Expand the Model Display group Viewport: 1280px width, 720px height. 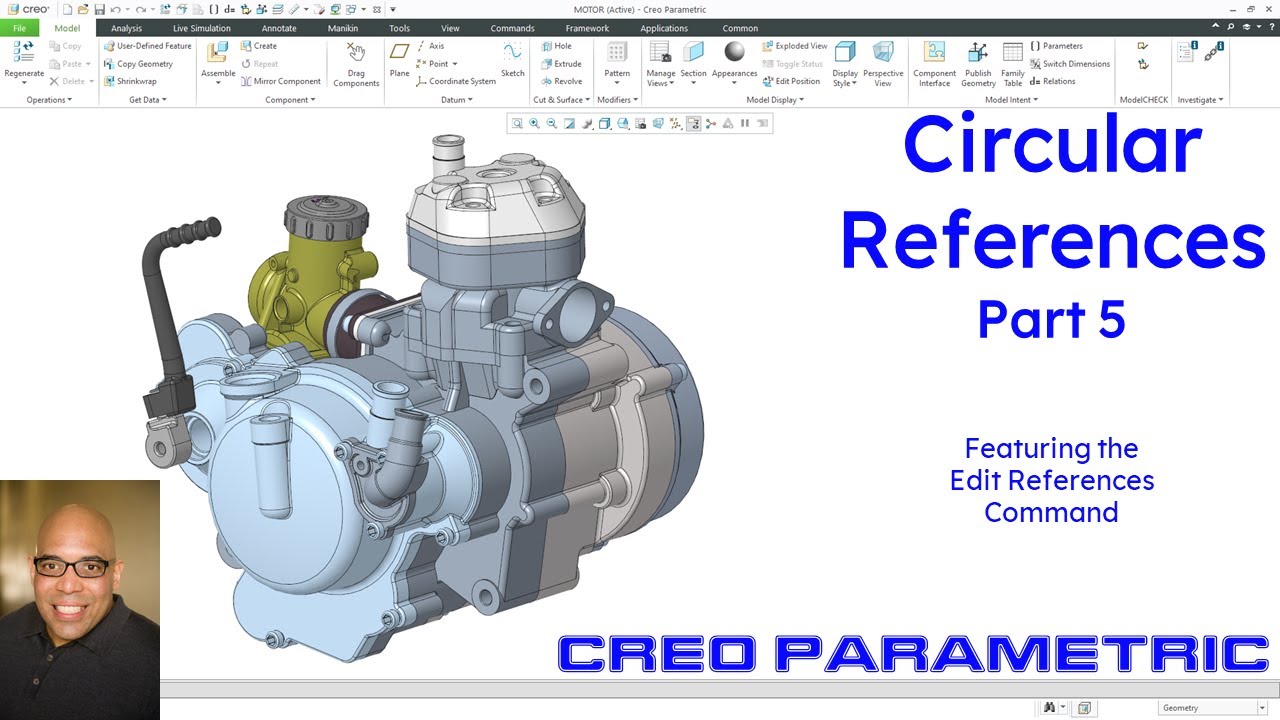(x=775, y=100)
